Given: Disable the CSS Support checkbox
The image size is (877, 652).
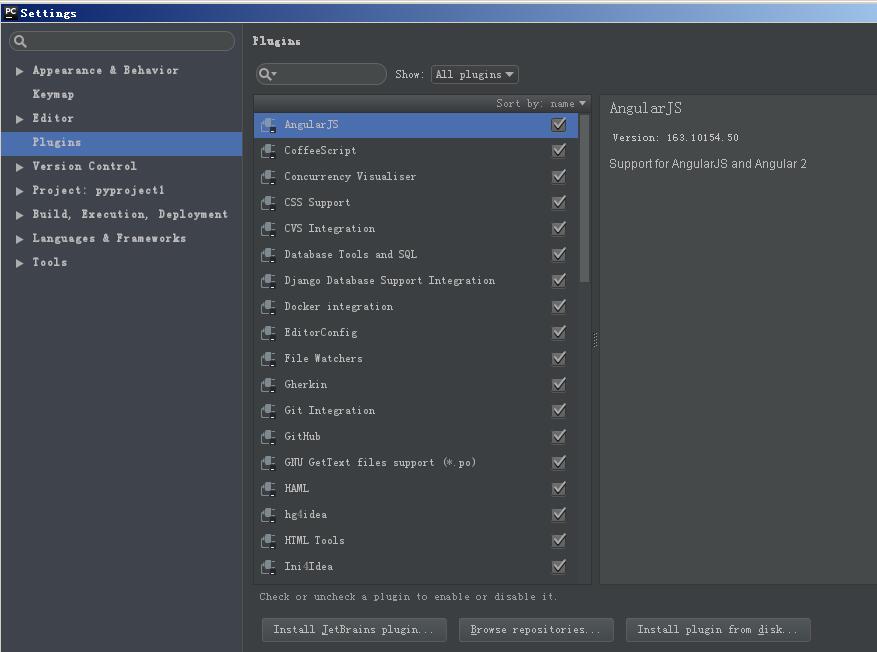Looking at the screenshot, I should [x=559, y=202].
